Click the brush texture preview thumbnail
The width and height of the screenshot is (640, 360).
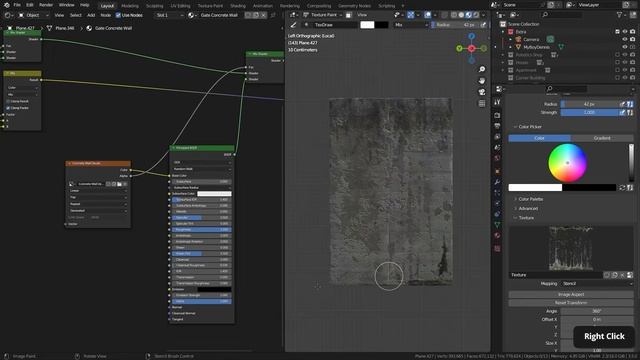tap(571, 249)
